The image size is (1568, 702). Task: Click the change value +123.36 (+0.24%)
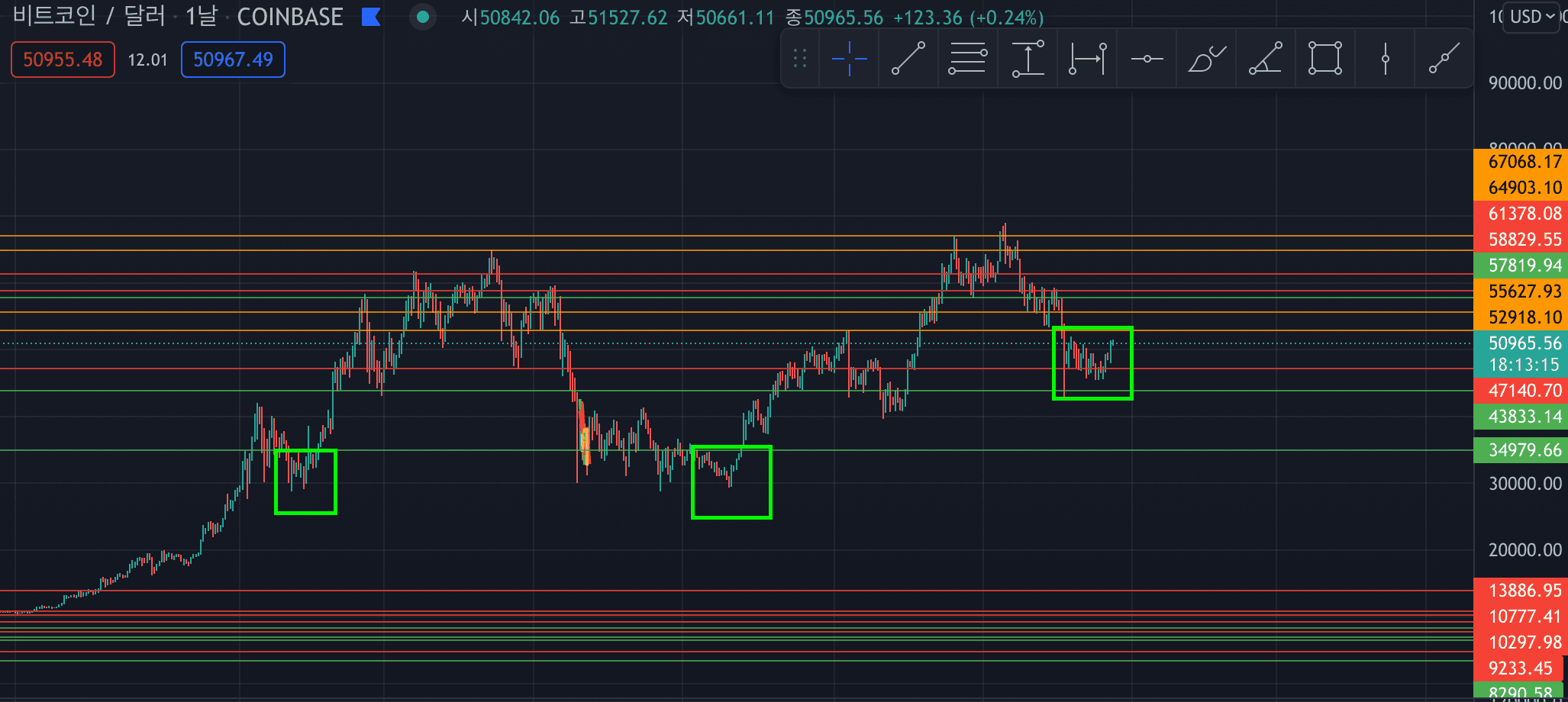click(x=969, y=18)
